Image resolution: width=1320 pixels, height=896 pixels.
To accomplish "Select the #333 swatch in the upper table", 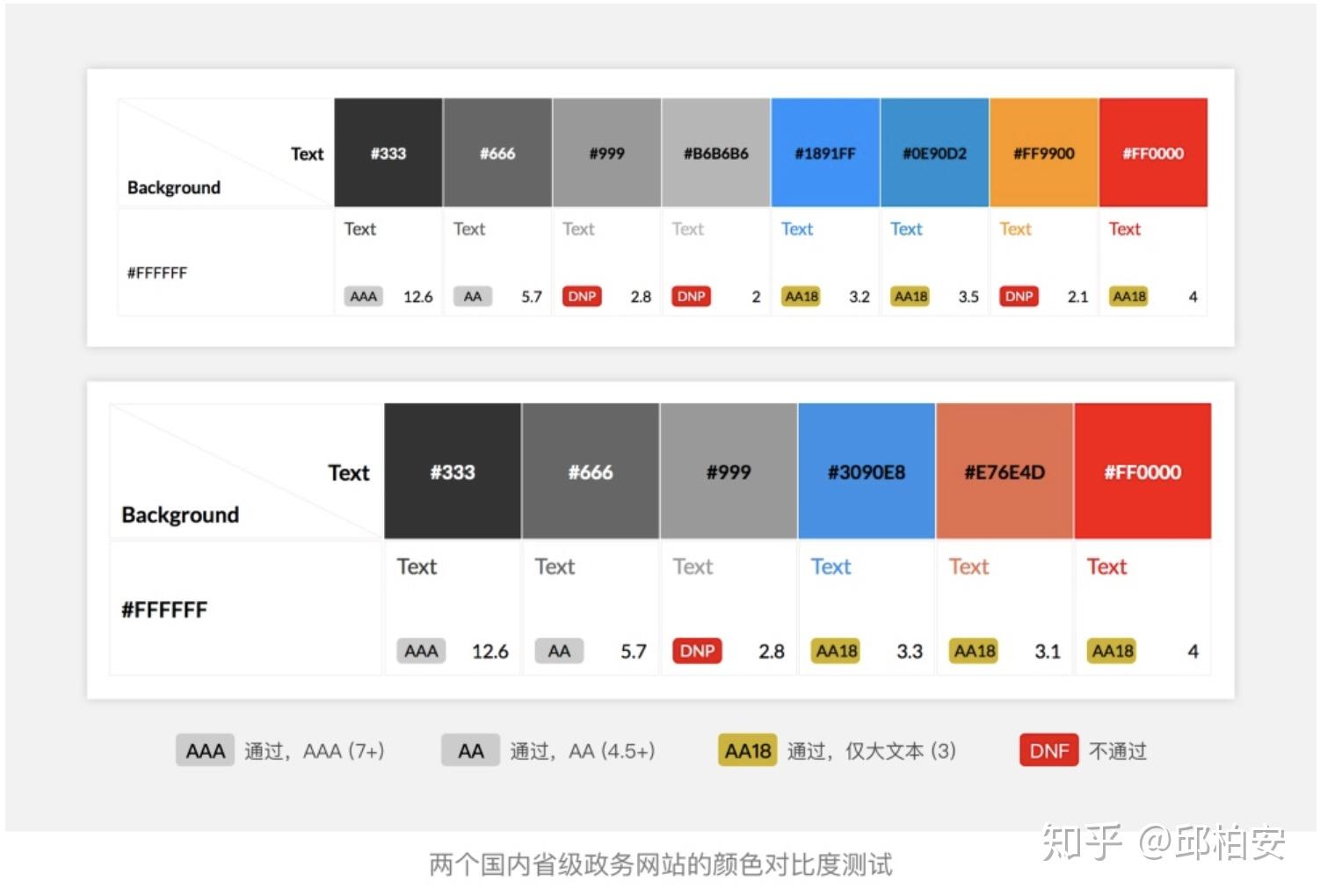I will click(388, 153).
